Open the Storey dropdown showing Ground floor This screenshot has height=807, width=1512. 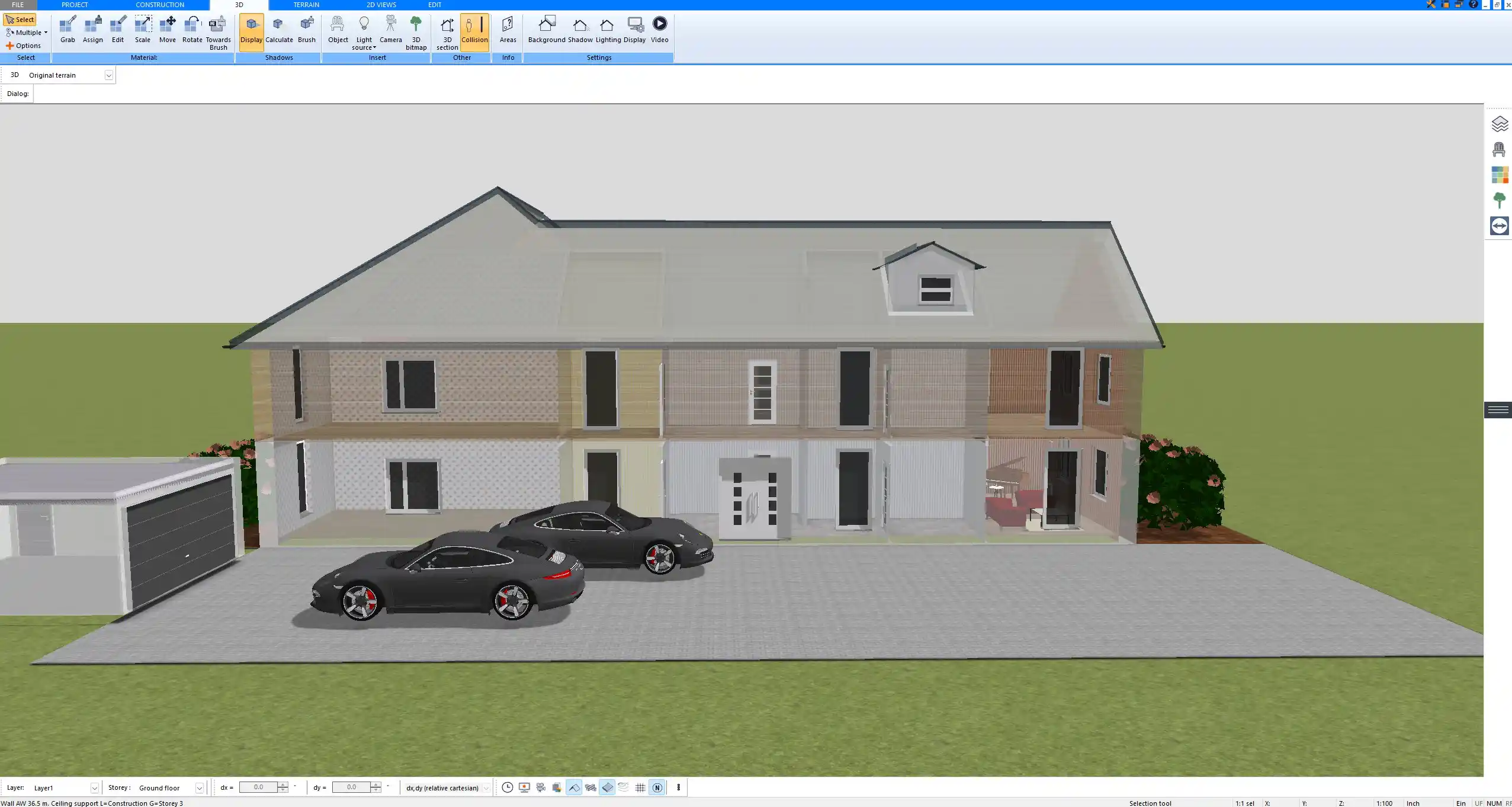200,787
